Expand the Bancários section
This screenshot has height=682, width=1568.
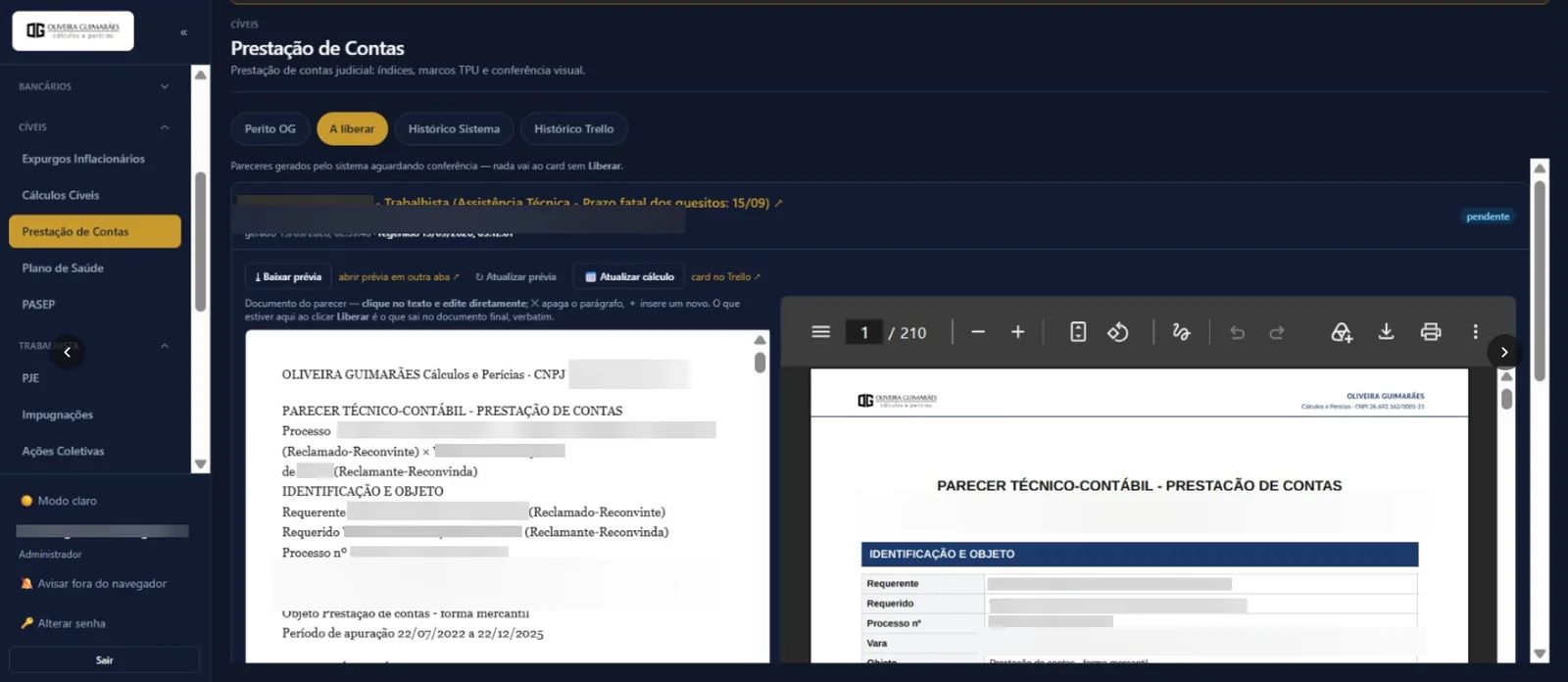(93, 86)
